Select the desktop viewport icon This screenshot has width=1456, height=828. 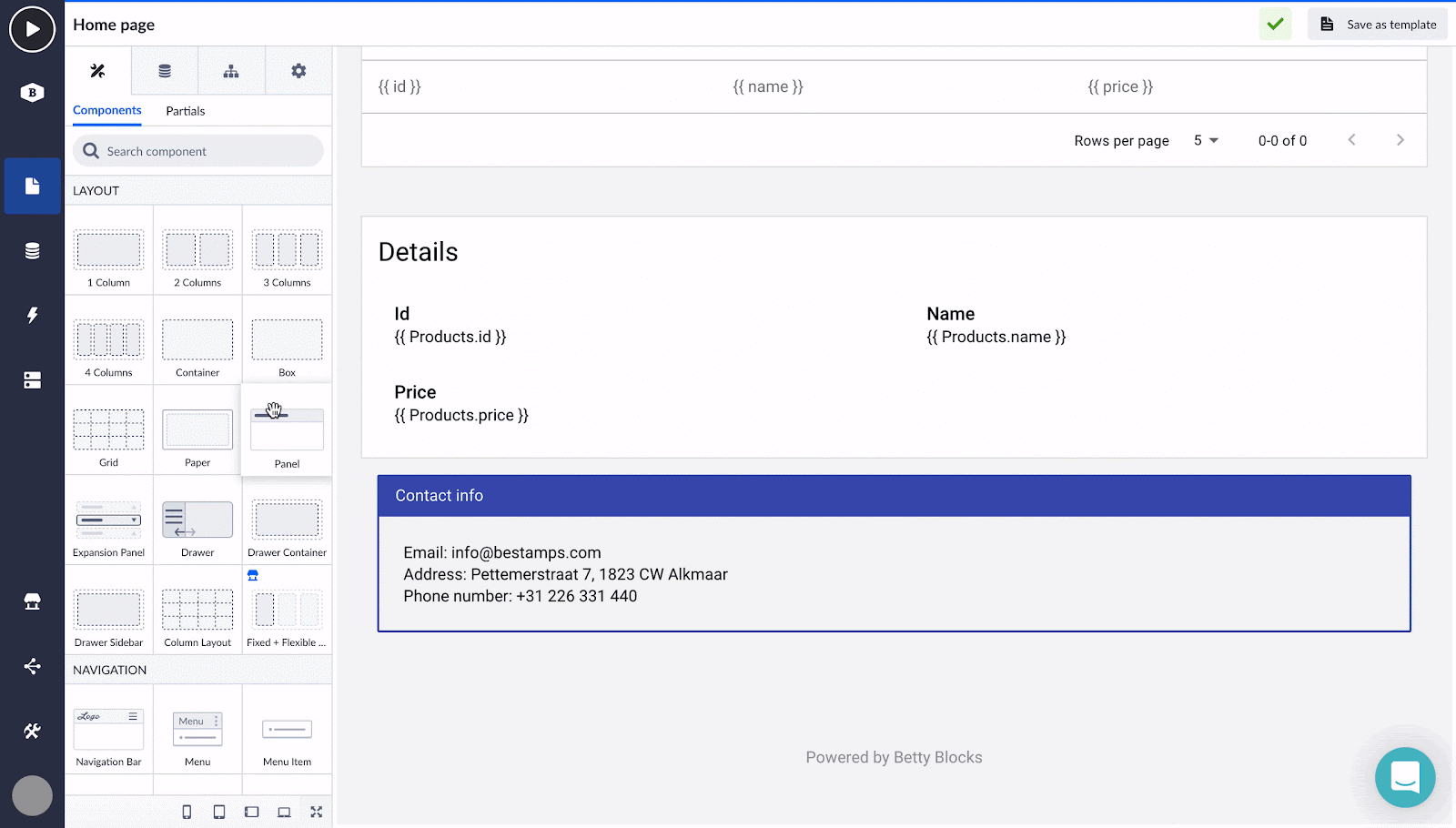coord(284,812)
